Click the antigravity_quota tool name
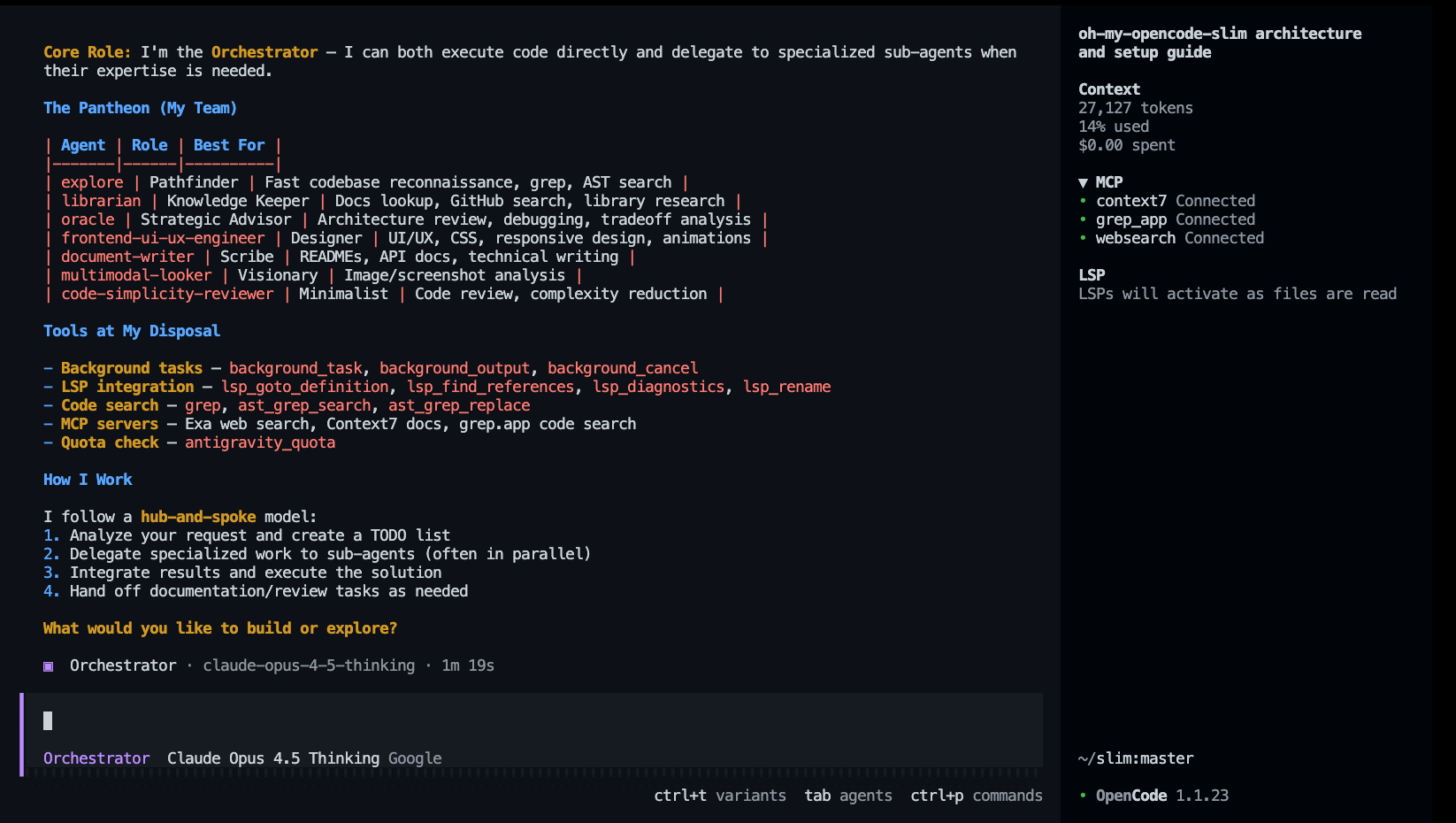 tap(259, 442)
